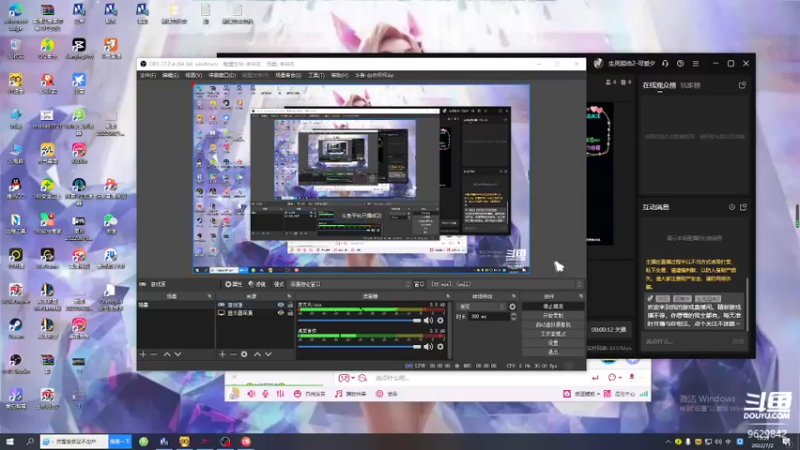The image size is (800, 450).
Task: Add a new source with plus icon
Action: (222, 354)
